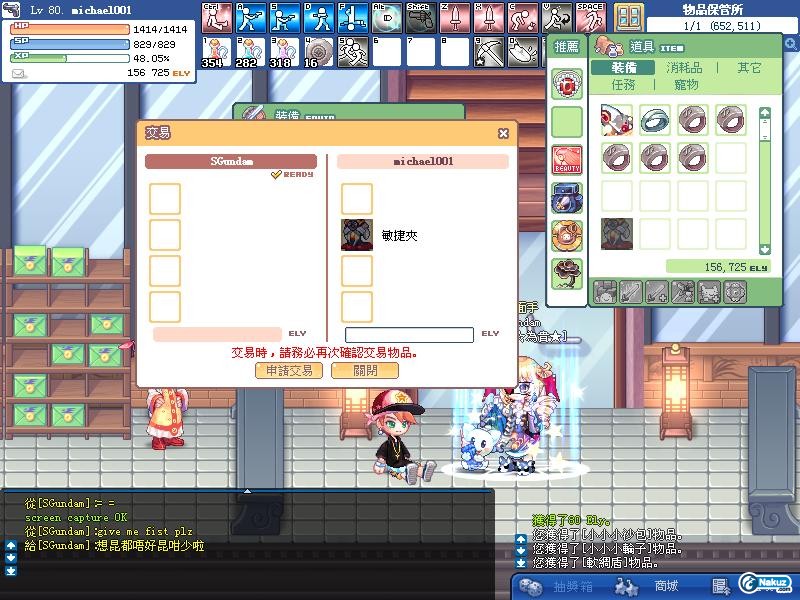Image resolution: width=800 pixels, height=600 pixels.
Task: Click the inventory scrollbar thumb
Action: pos(764,131)
